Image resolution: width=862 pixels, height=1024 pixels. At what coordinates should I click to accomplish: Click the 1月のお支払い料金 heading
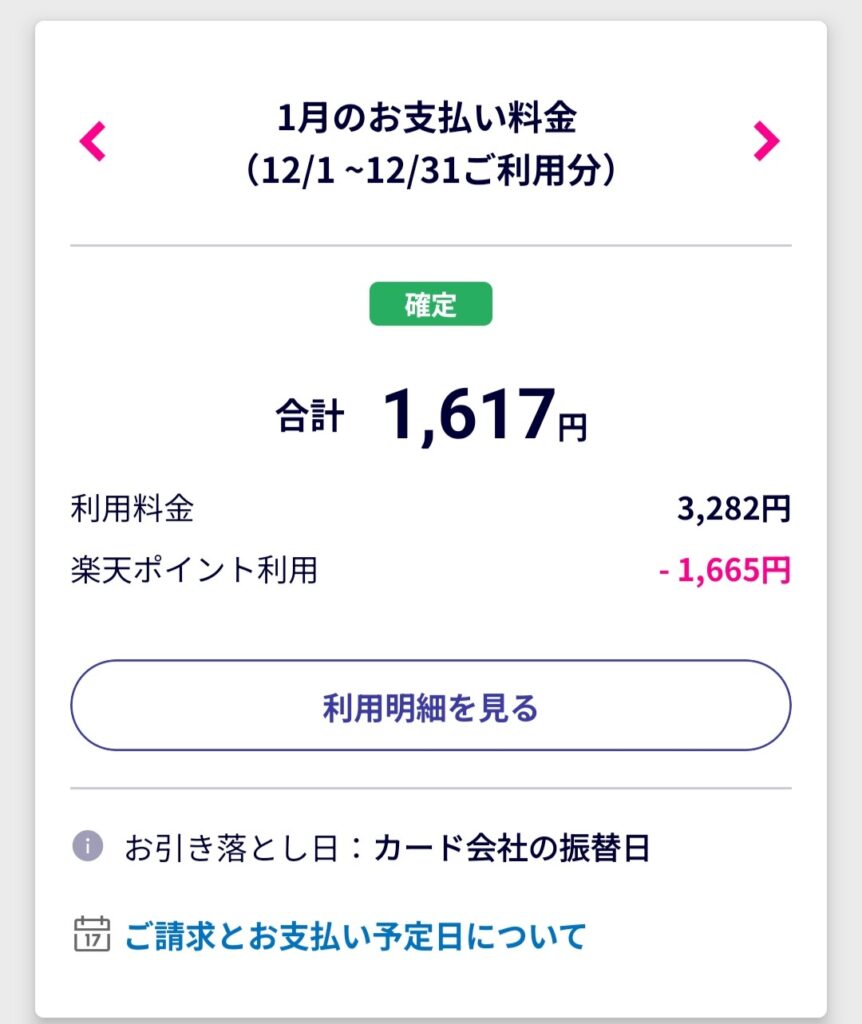click(429, 119)
